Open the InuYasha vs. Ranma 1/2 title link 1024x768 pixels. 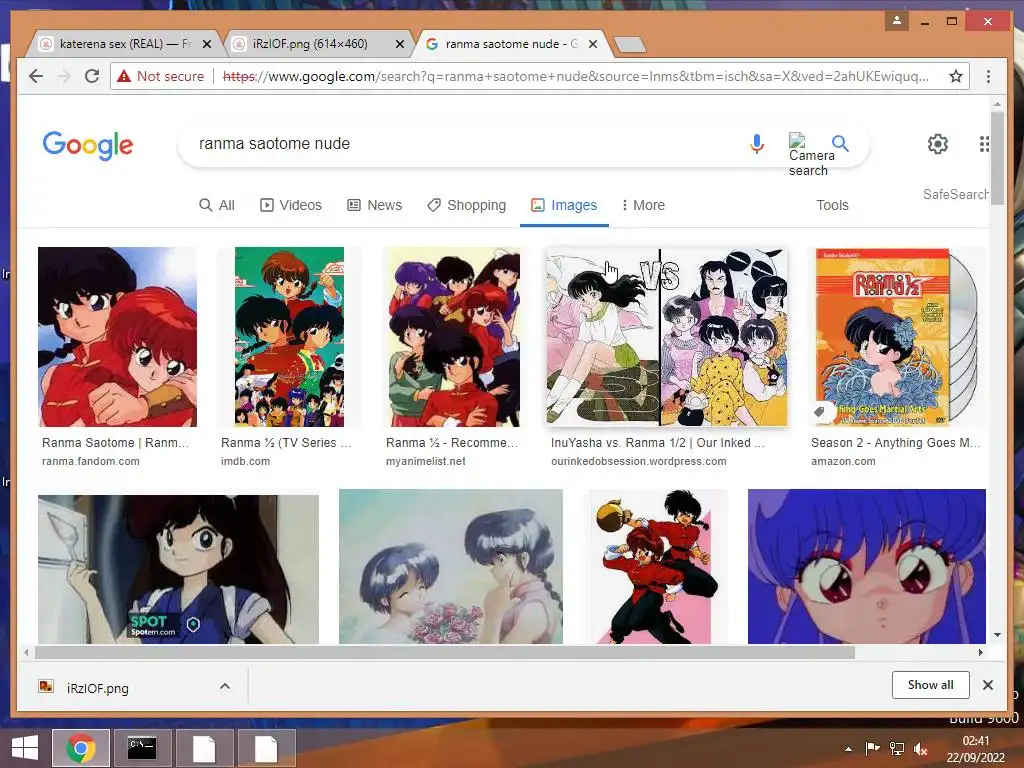click(x=658, y=443)
